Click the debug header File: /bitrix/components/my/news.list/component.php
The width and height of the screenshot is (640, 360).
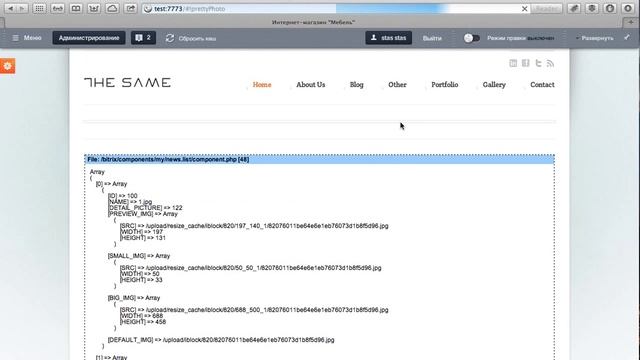[319, 159]
